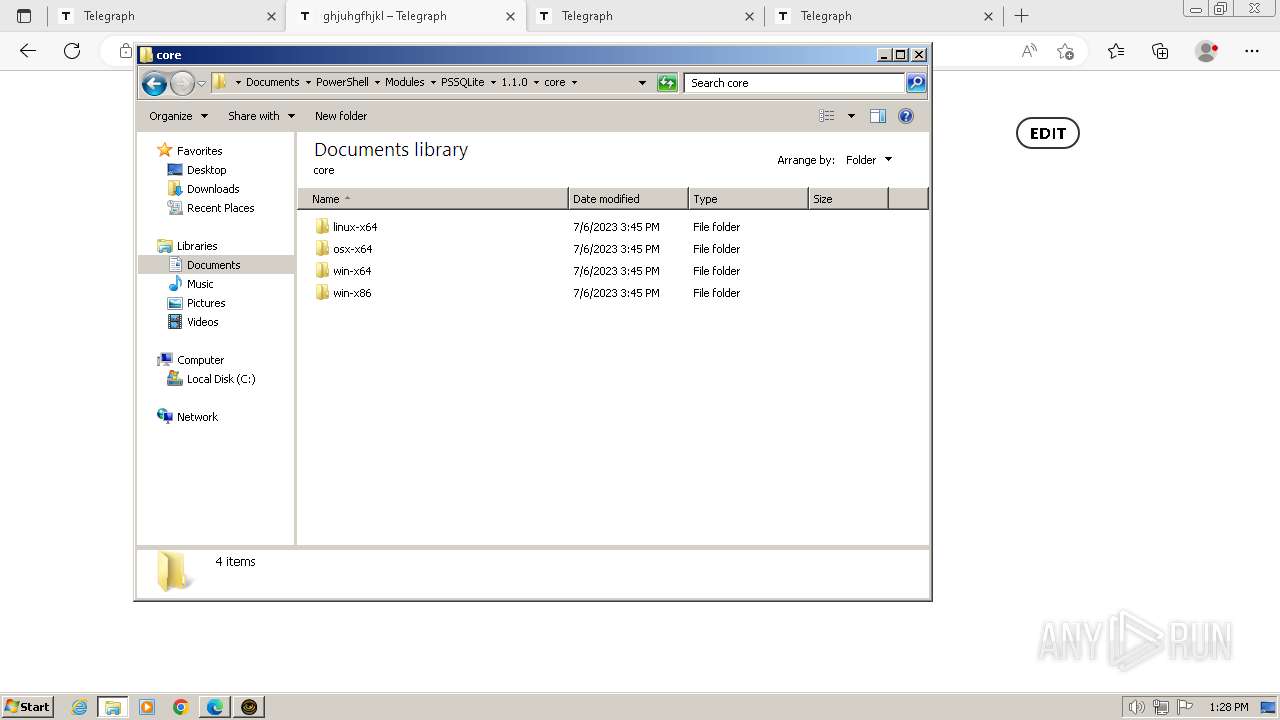Screen dimensions: 1280x720
Task: Open Edge Favorites list
Action: point(1116,51)
